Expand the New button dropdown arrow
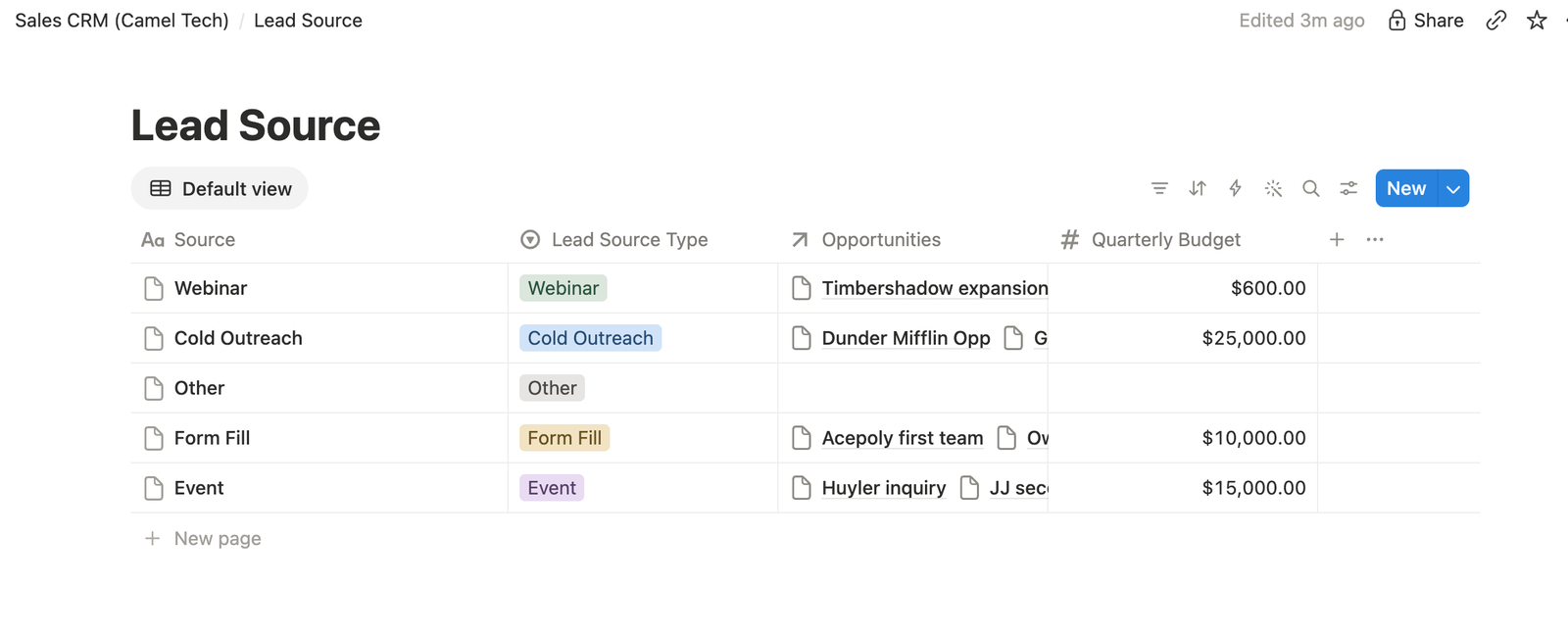 1453,188
